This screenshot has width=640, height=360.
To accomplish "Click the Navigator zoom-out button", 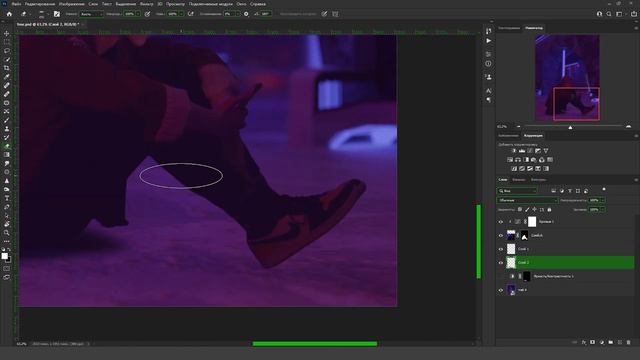I will pos(518,127).
